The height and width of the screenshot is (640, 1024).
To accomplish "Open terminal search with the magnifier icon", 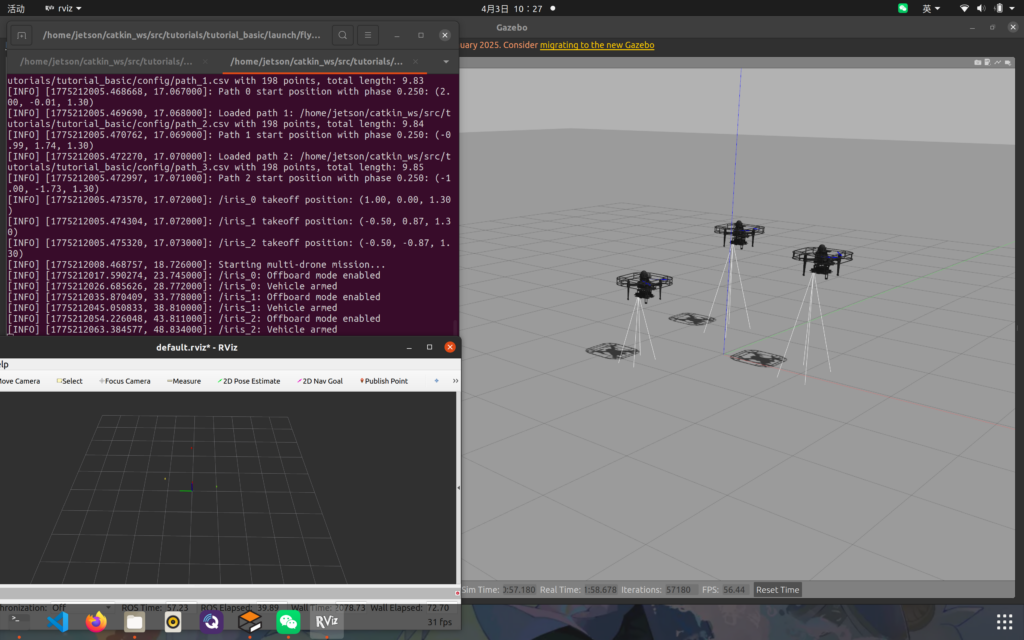I will click(x=342, y=35).
